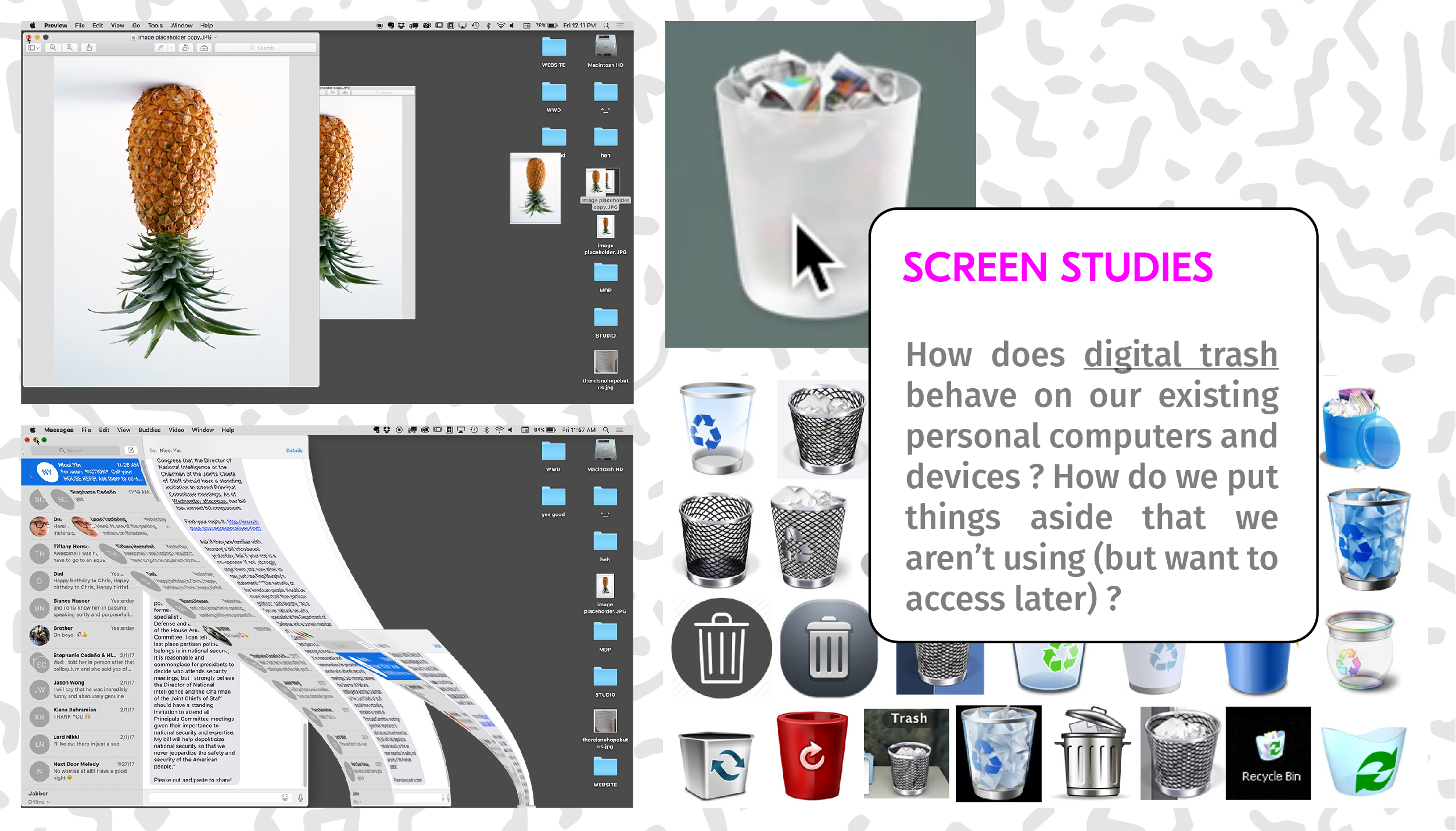The image size is (1456, 831).
Task: Show Preview's Markup toolbox
Action: [204, 48]
